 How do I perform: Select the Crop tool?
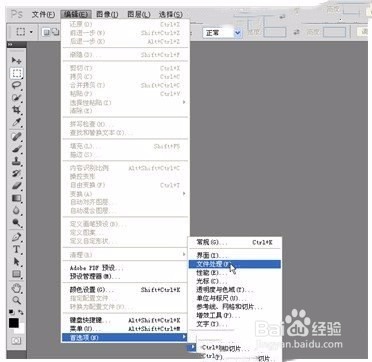point(16,110)
